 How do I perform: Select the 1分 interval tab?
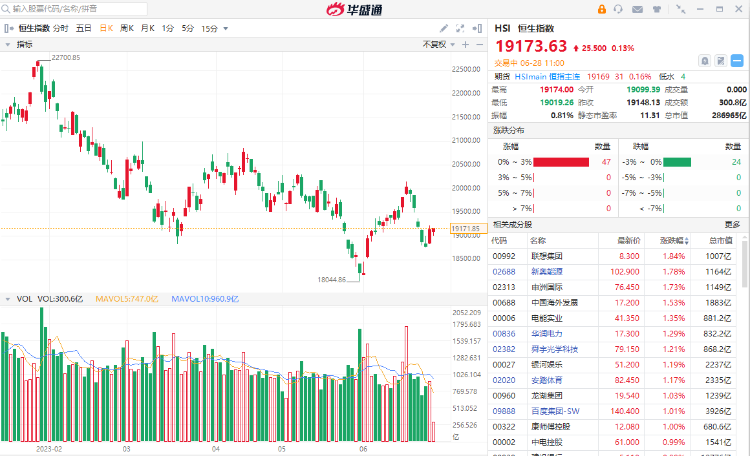tap(168, 29)
